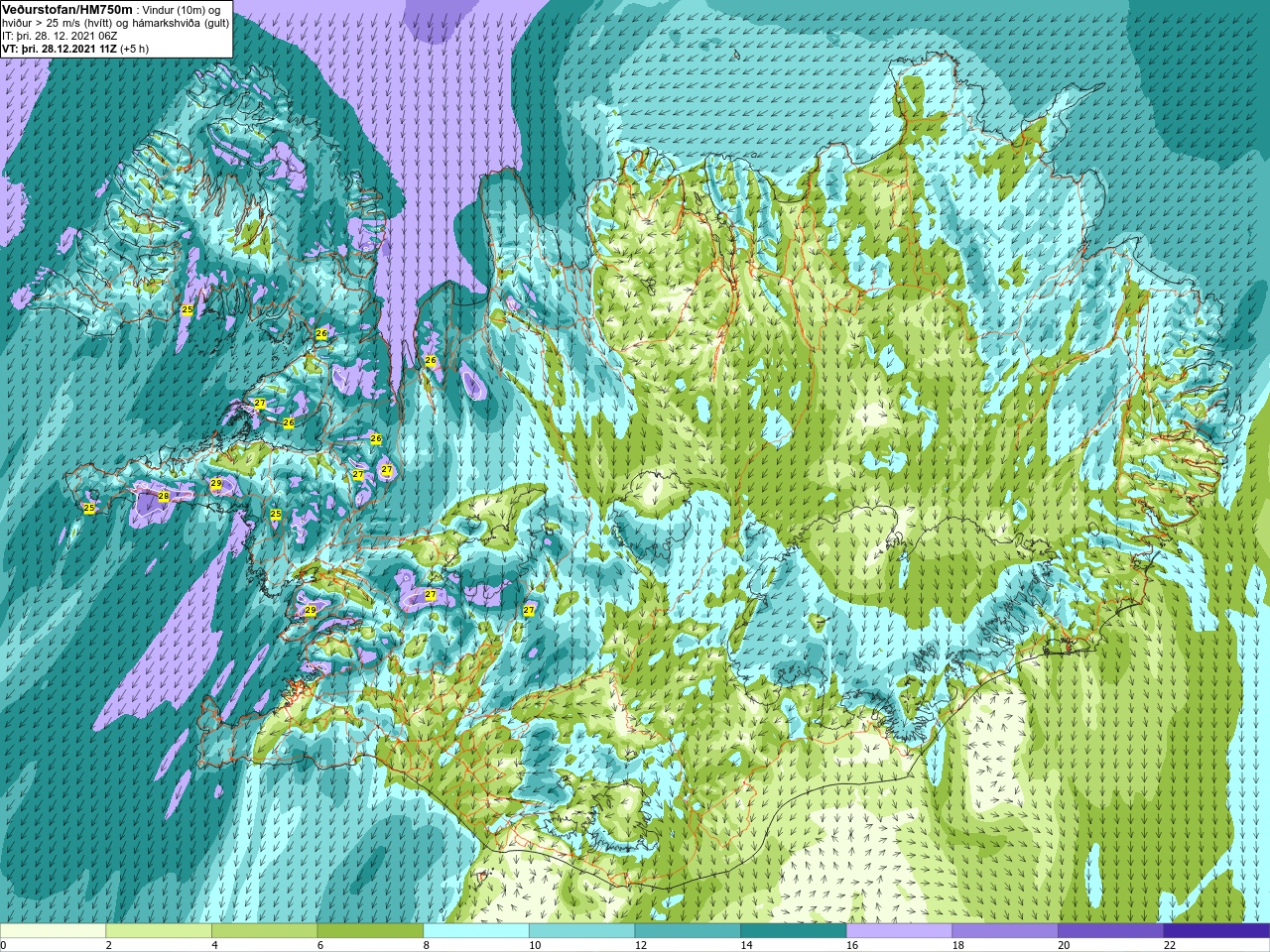This screenshot has height=952, width=1270.
Task: Choose the 12–14 m/s medium teal legend swatch
Action: pyautogui.click(x=688, y=931)
